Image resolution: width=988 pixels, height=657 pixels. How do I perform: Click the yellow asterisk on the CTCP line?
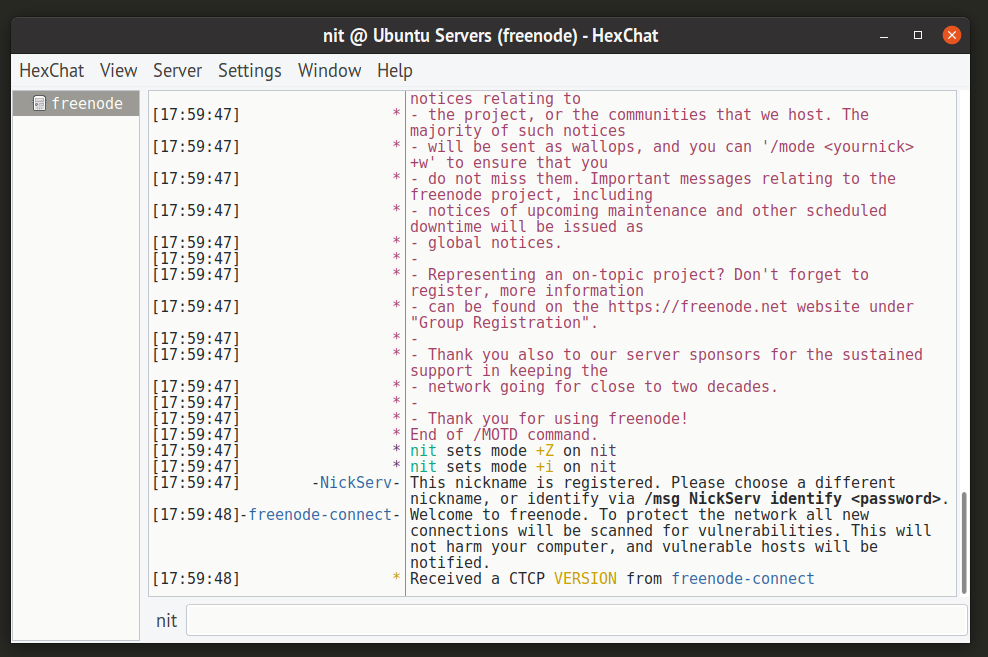396,577
